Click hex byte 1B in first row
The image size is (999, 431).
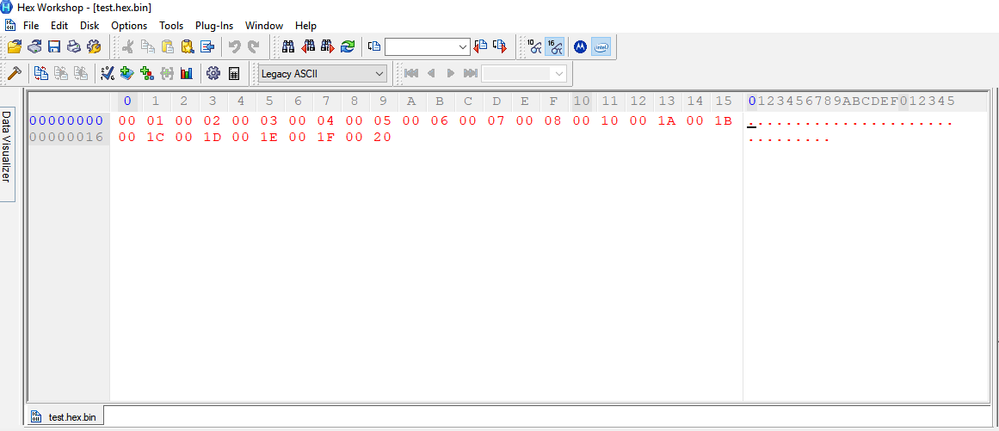pos(724,121)
